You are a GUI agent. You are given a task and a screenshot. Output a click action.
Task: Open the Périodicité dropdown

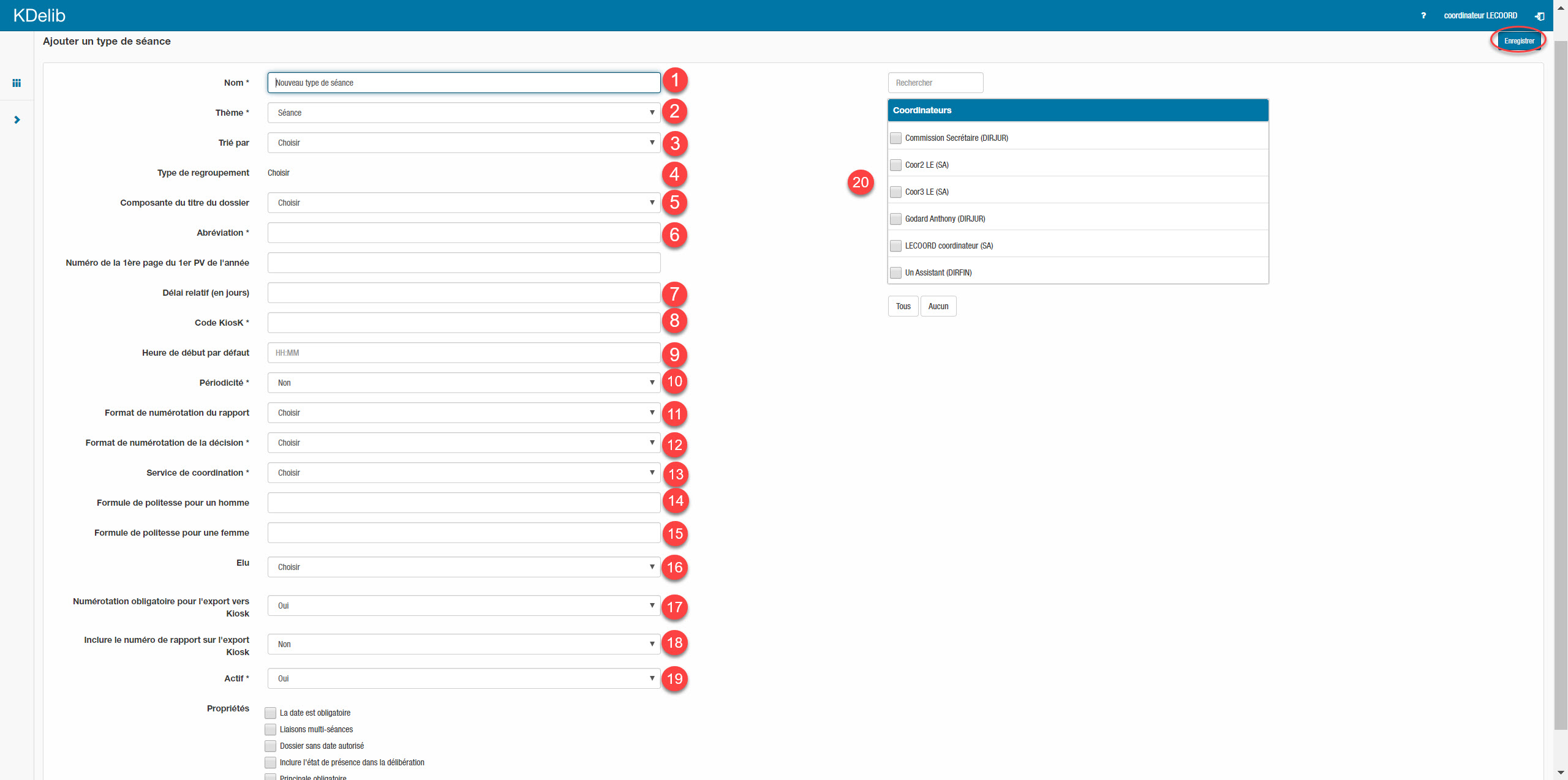point(464,383)
